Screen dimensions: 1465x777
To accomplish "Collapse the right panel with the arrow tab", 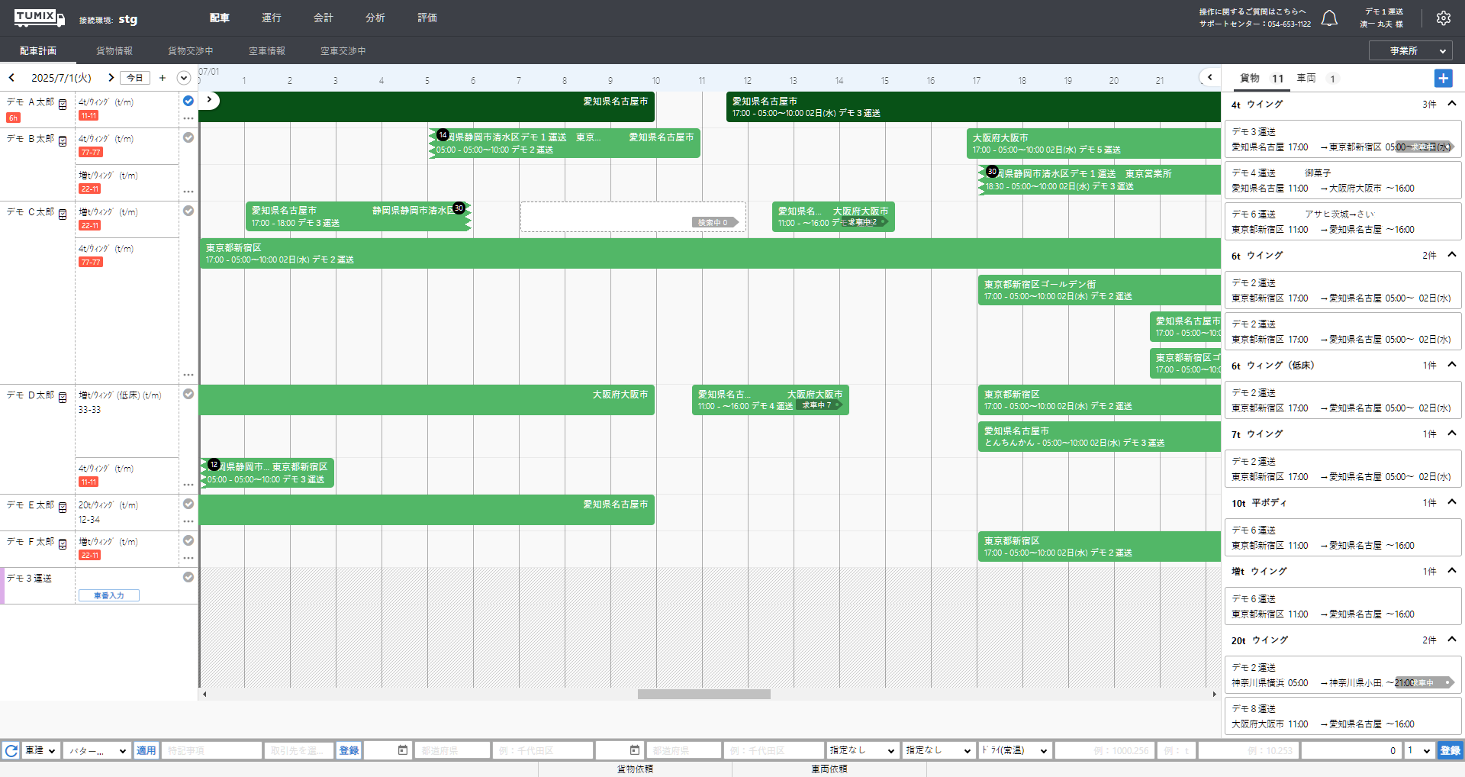I will [x=1209, y=77].
